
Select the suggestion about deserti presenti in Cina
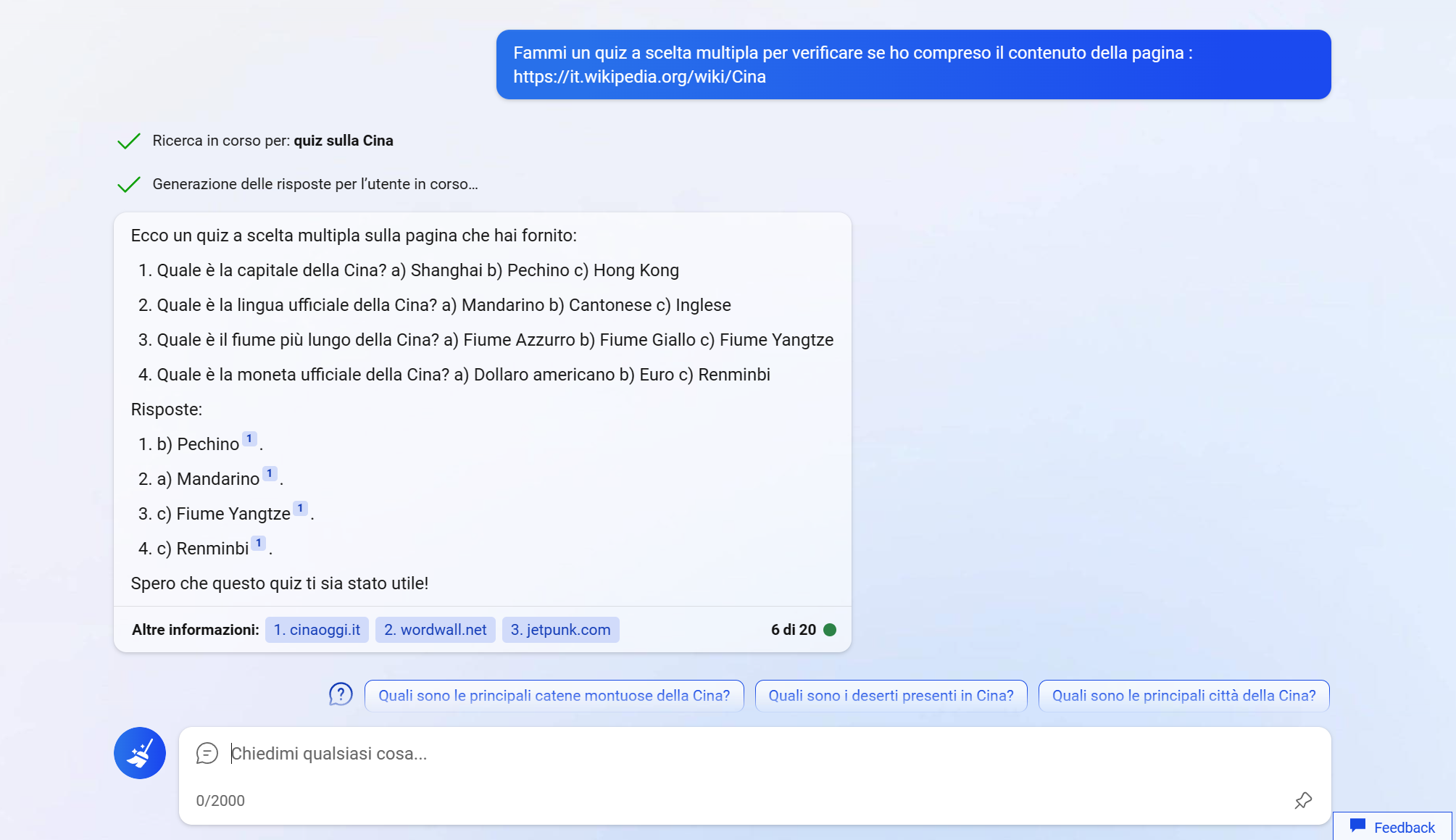pos(891,695)
